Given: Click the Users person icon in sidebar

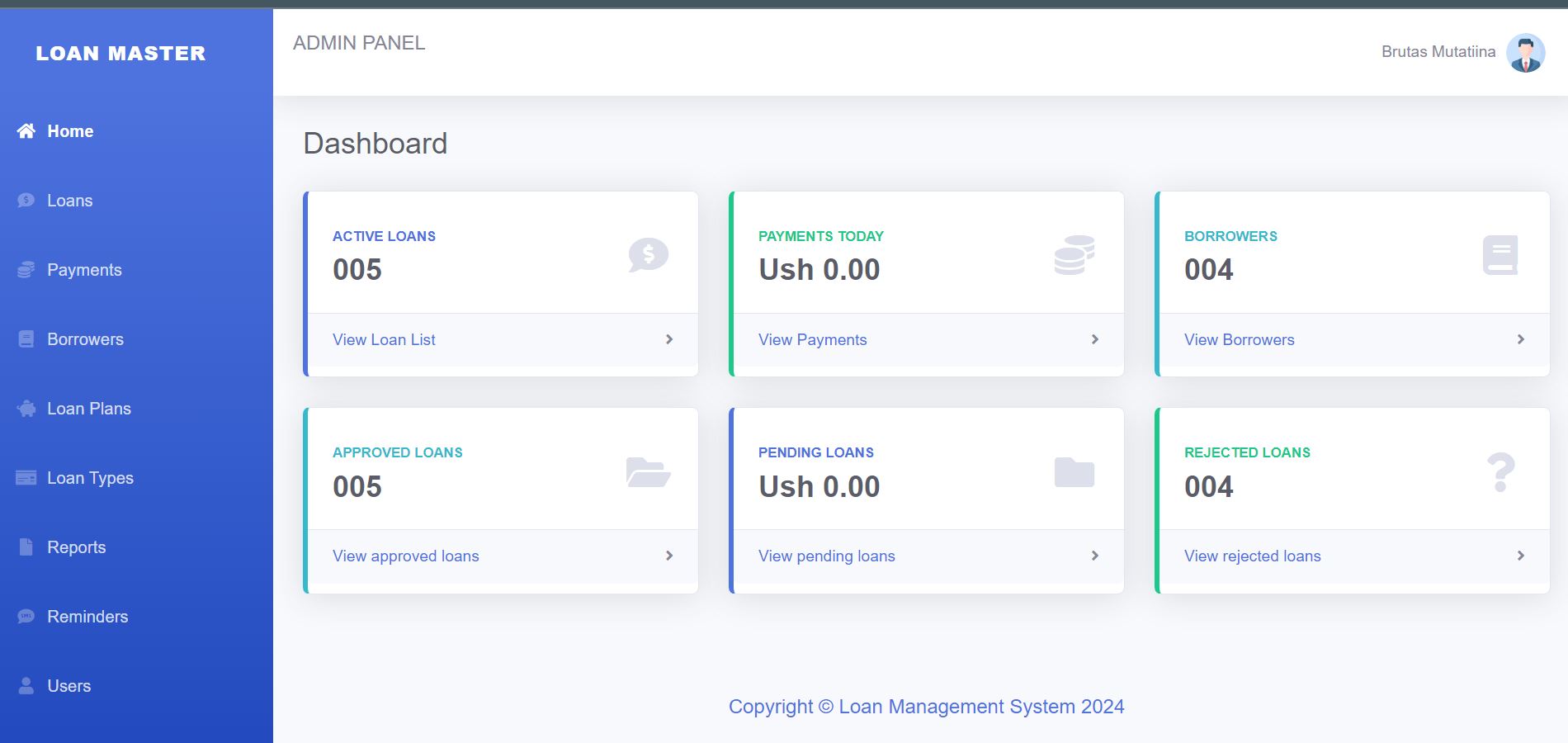Looking at the screenshot, I should coord(26,686).
